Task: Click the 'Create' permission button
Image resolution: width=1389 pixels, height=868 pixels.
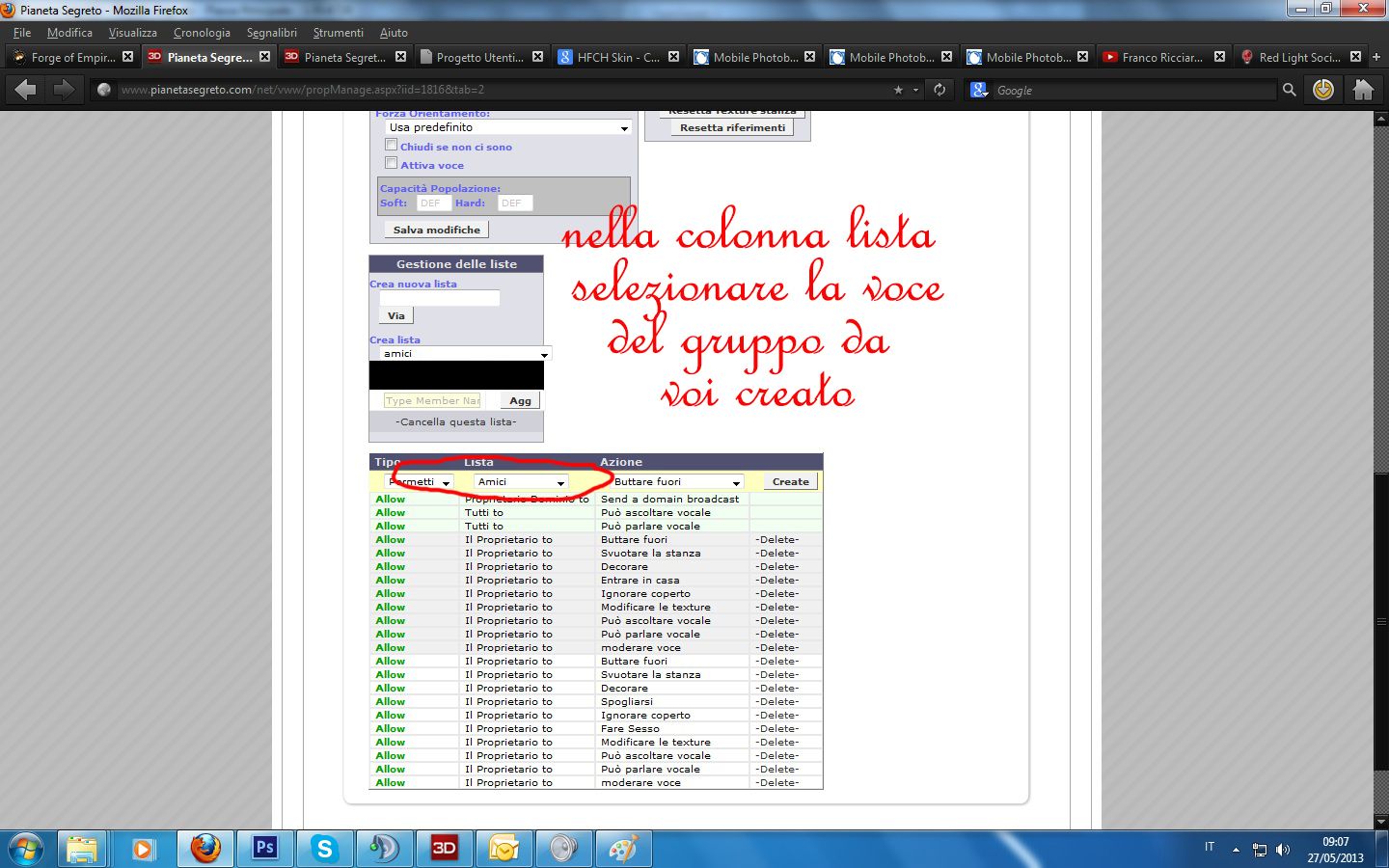Action: coord(790,481)
